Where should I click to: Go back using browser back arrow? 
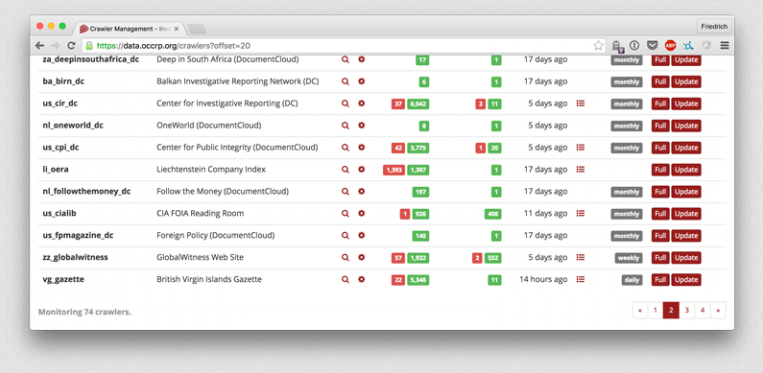coord(40,45)
